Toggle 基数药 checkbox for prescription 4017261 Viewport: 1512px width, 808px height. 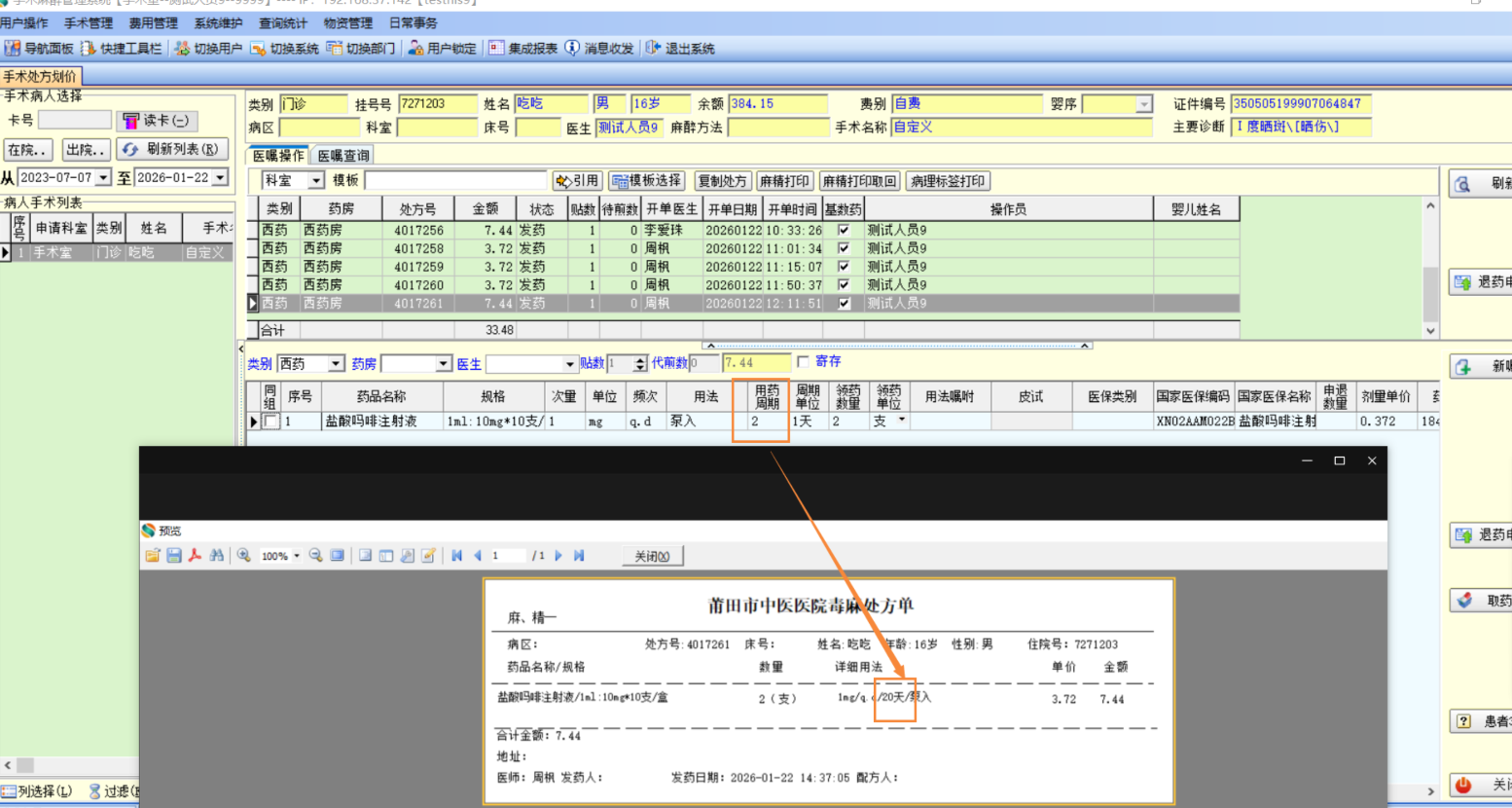pyautogui.click(x=844, y=304)
